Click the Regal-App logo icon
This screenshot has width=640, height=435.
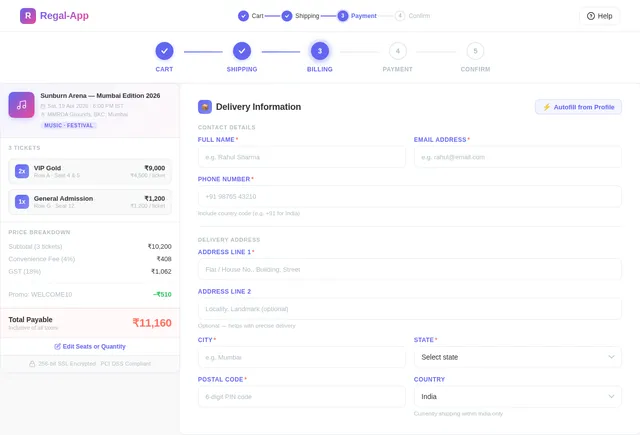[28, 16]
